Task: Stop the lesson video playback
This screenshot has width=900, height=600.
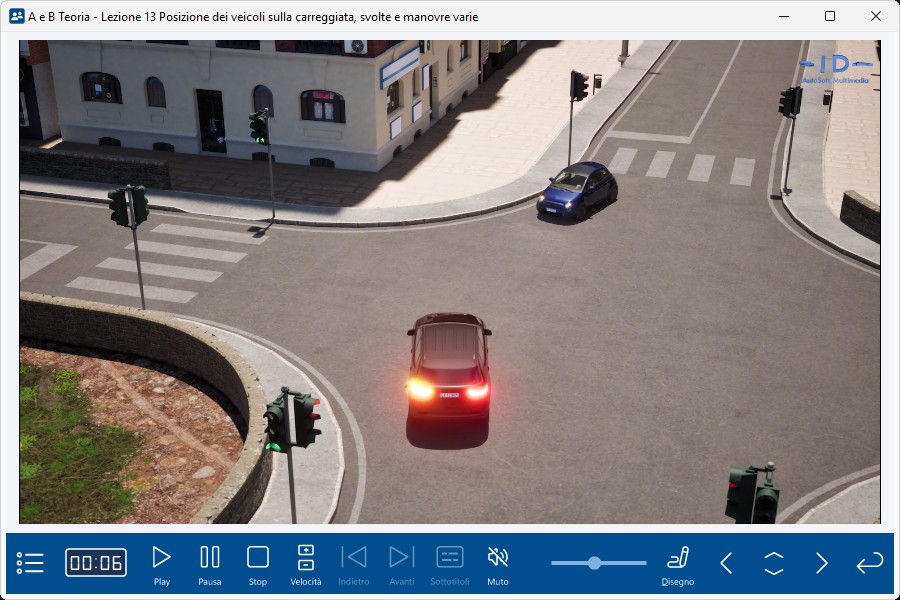Action: (x=258, y=564)
